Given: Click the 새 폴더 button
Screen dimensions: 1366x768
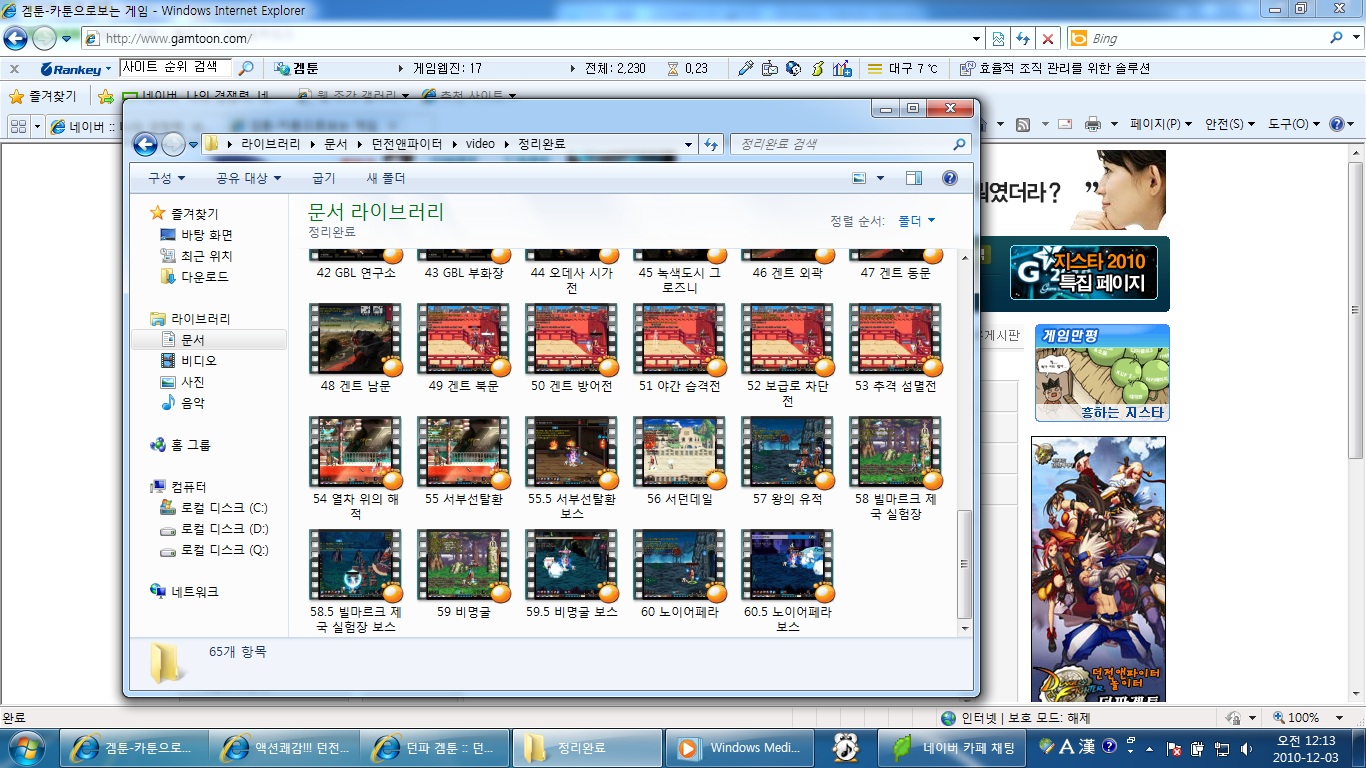Looking at the screenshot, I should pyautogui.click(x=385, y=178).
